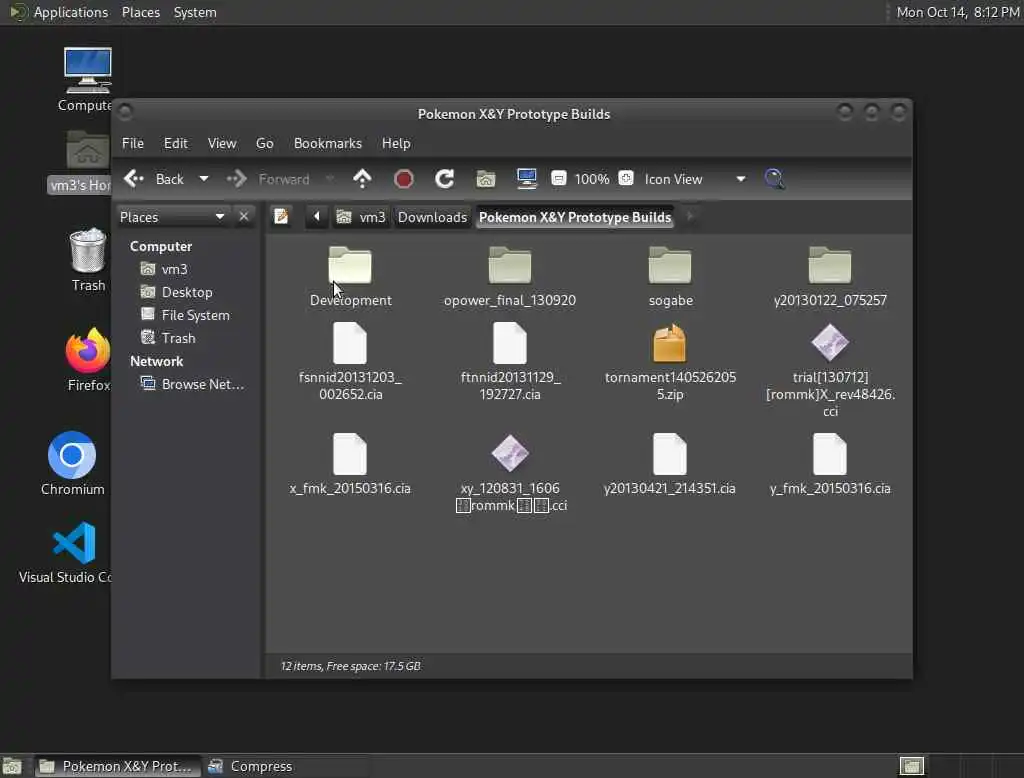This screenshot has height=778, width=1024.
Task: Open the Back history dropdown arrow
Action: pos(204,179)
